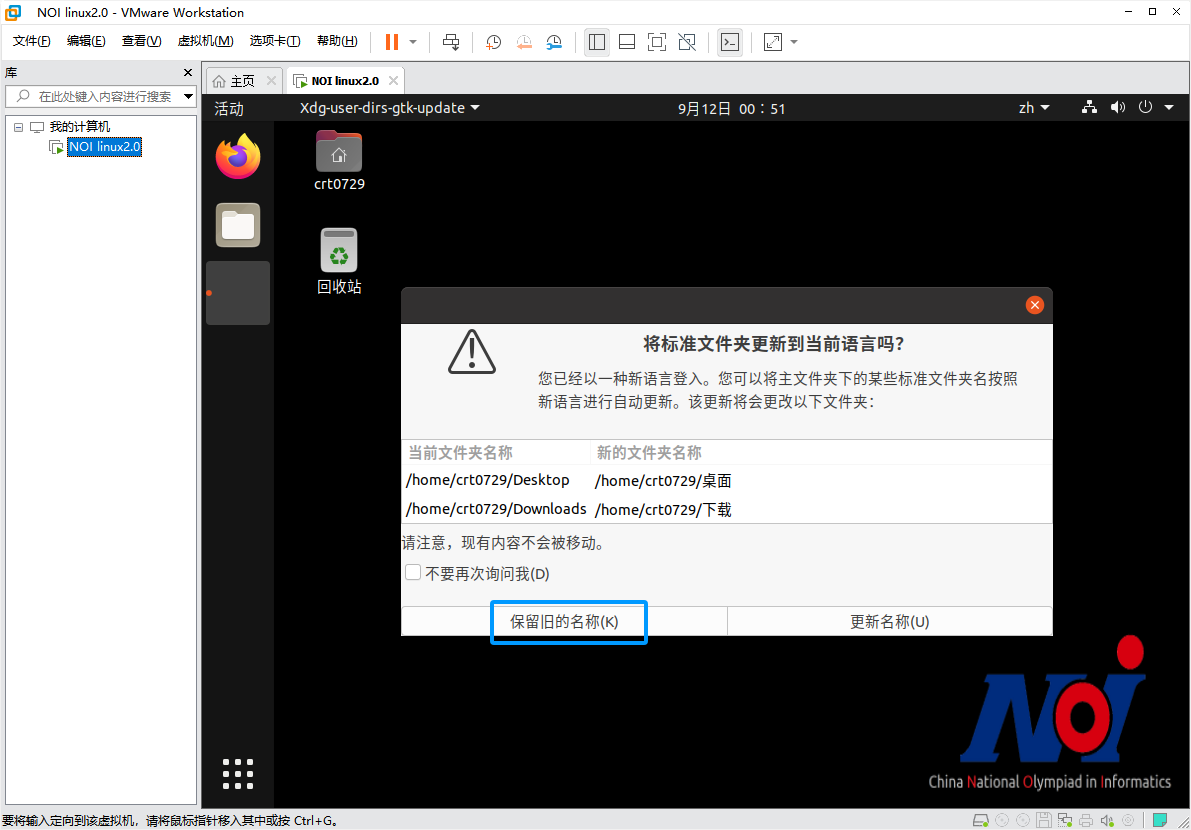The width and height of the screenshot is (1191, 830).
Task: Launch Firefox from the Ubuntu dock
Action: click(x=238, y=156)
